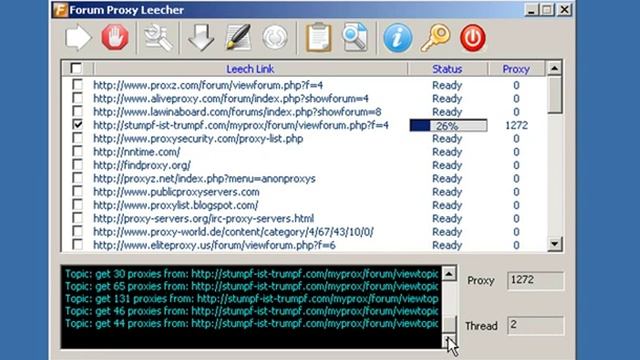Click the gray down arrow import icon
The width and height of the screenshot is (640, 360).
(x=200, y=38)
